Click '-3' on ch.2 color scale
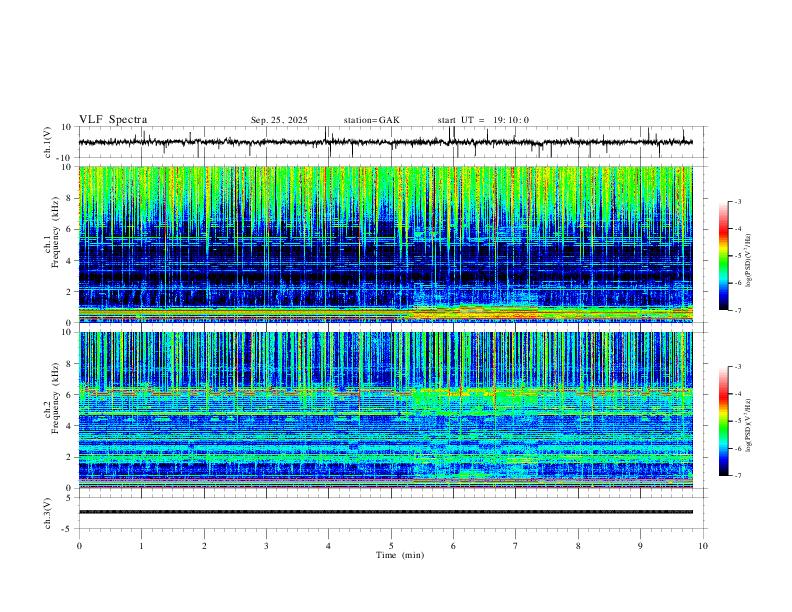 737,367
